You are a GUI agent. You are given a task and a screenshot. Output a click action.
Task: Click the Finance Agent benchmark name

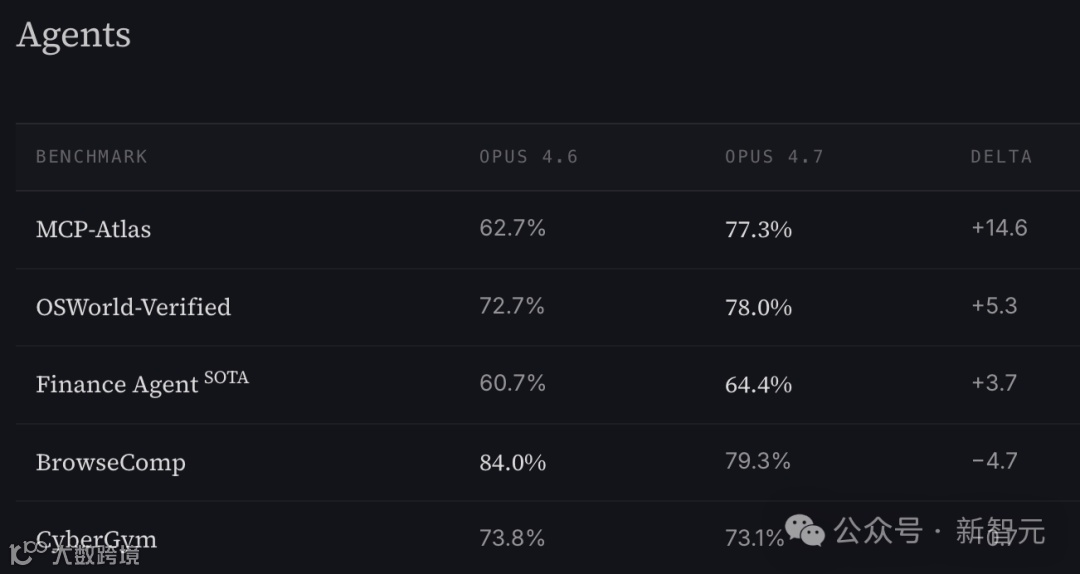click(x=117, y=385)
